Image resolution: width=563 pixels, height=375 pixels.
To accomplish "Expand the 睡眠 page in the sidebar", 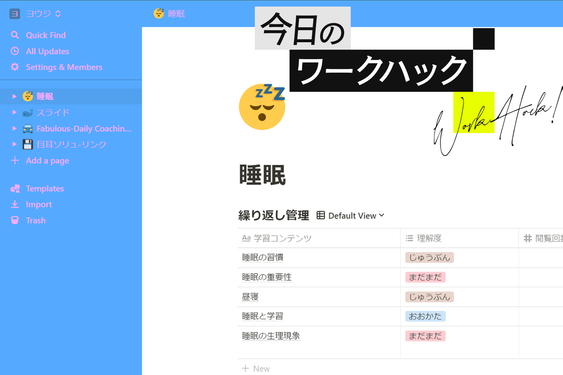I will (x=14, y=96).
